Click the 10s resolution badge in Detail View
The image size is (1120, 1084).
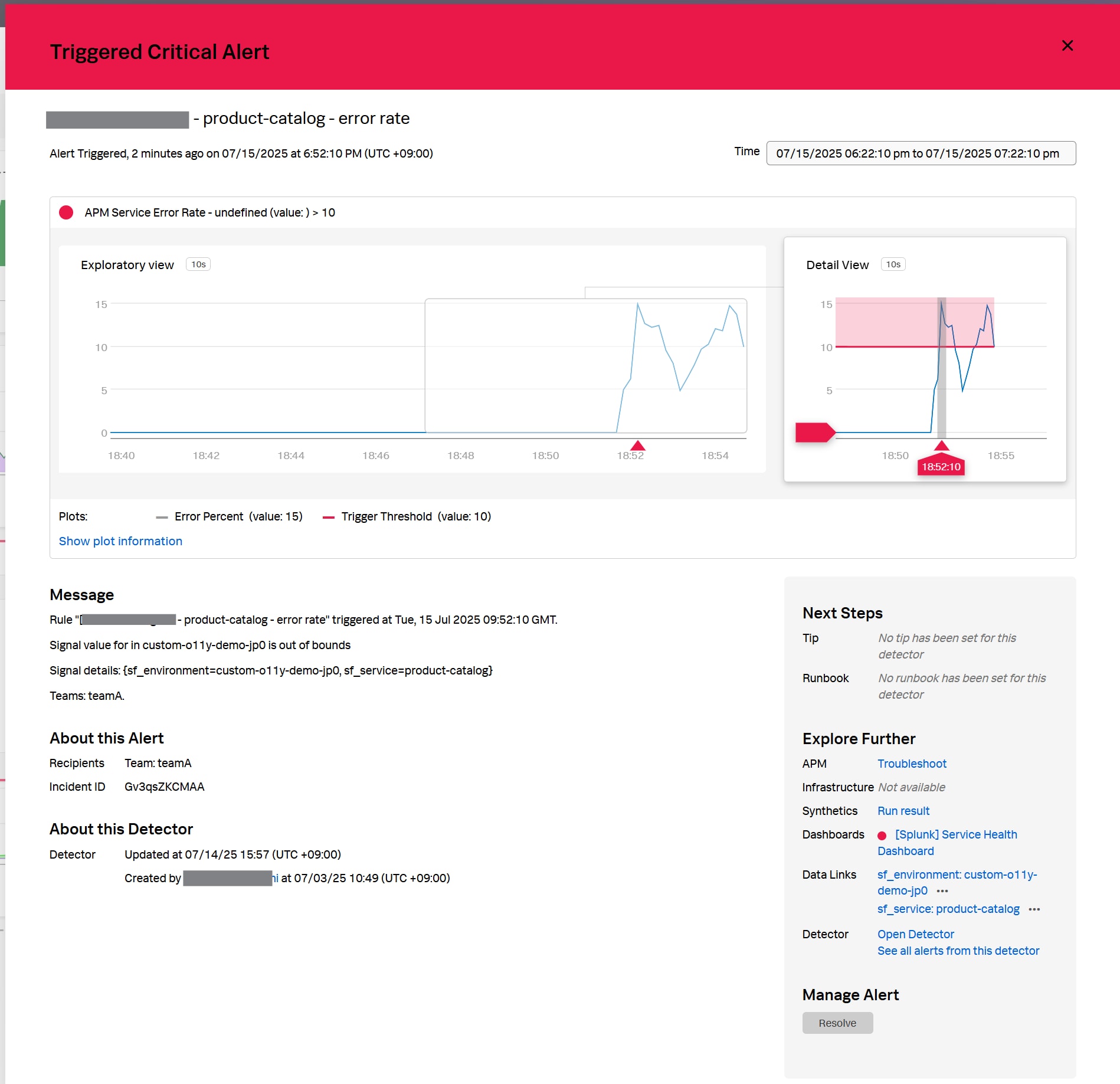(x=893, y=264)
